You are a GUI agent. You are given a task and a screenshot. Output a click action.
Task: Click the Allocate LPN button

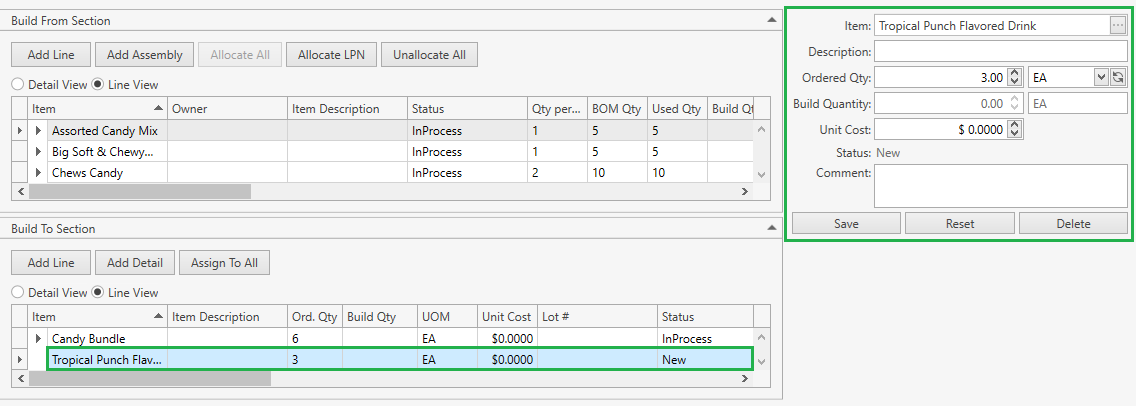[331, 55]
